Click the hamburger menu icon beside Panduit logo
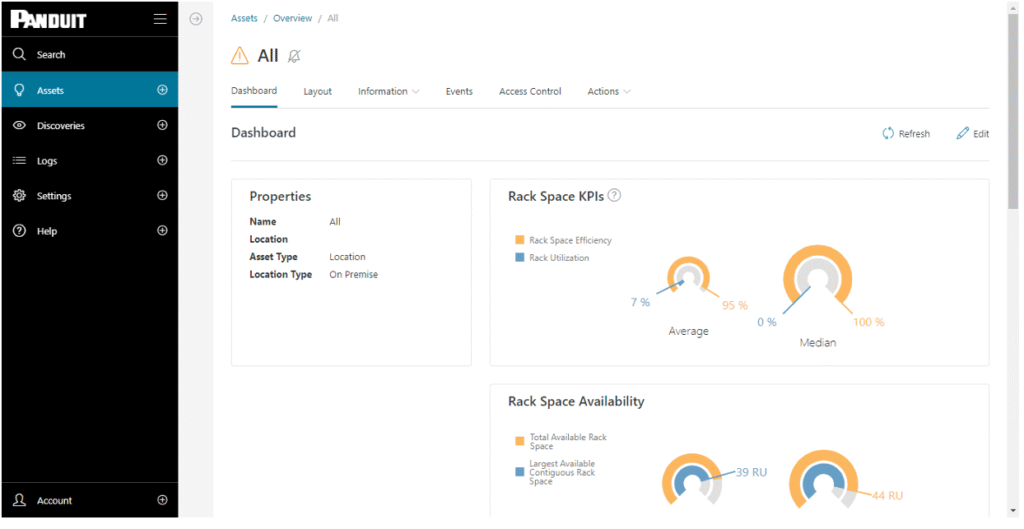Viewport: 1024px width, 529px height. point(160,19)
